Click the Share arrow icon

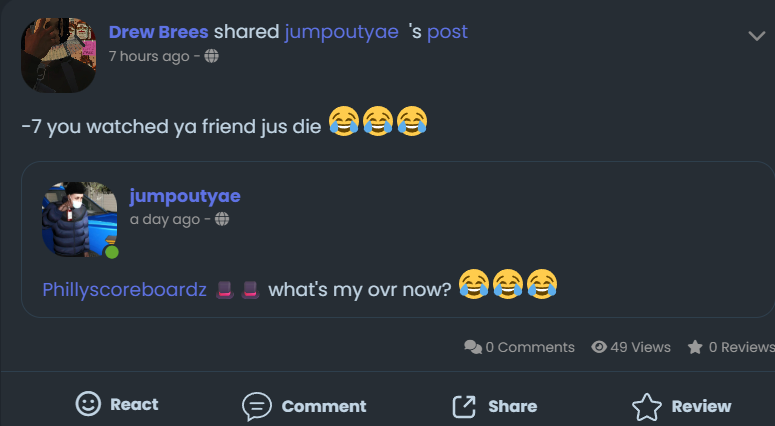pyautogui.click(x=464, y=406)
